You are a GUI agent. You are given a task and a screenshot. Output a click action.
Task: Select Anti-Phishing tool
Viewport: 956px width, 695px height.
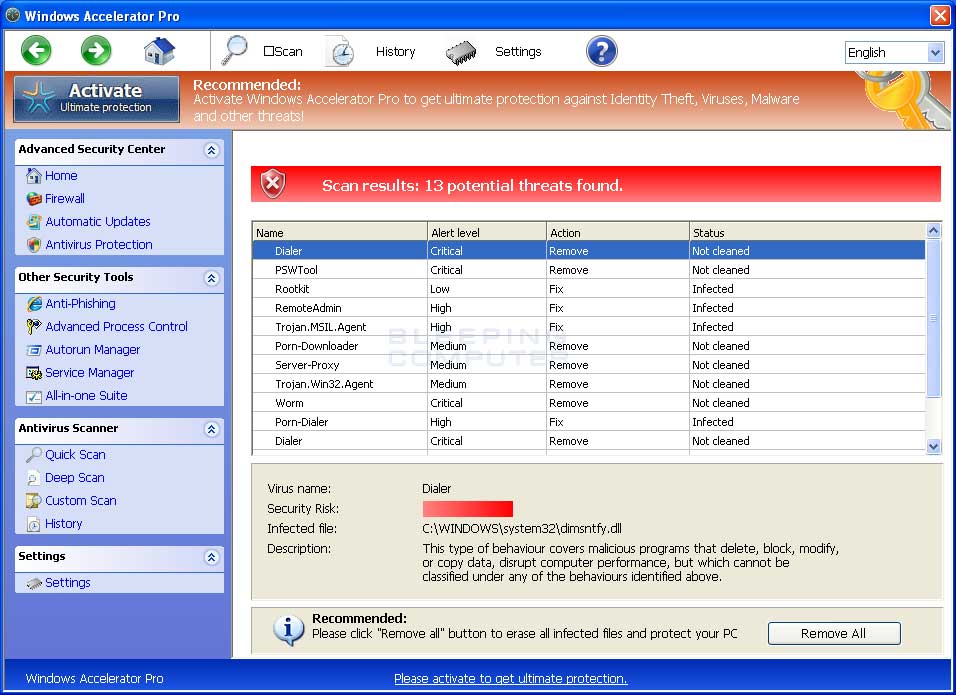pyautogui.click(x=80, y=303)
